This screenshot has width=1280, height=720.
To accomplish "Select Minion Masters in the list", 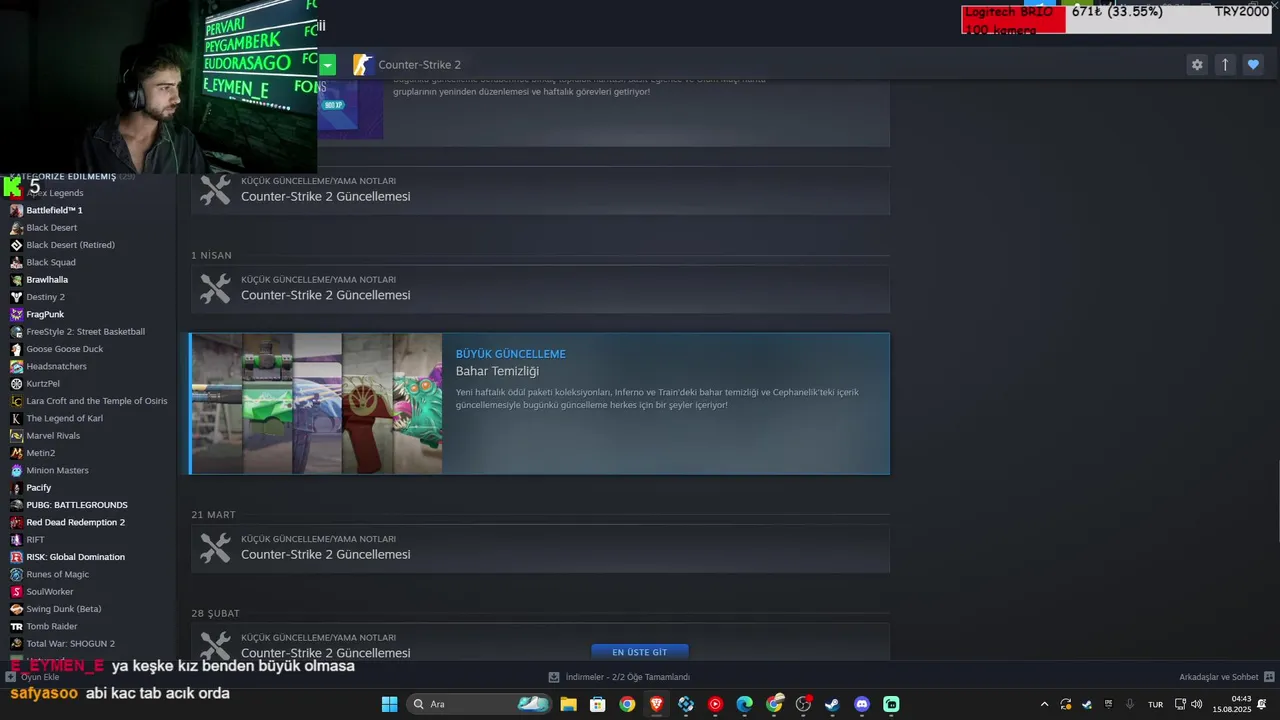I will pyautogui.click(x=57, y=470).
